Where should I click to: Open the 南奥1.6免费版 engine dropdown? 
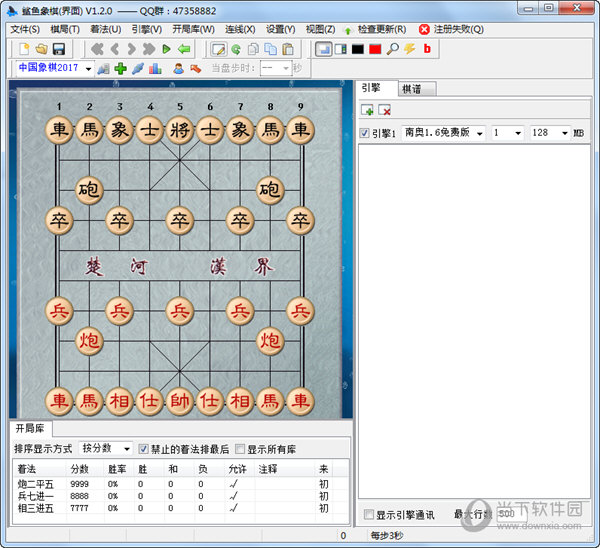click(479, 133)
